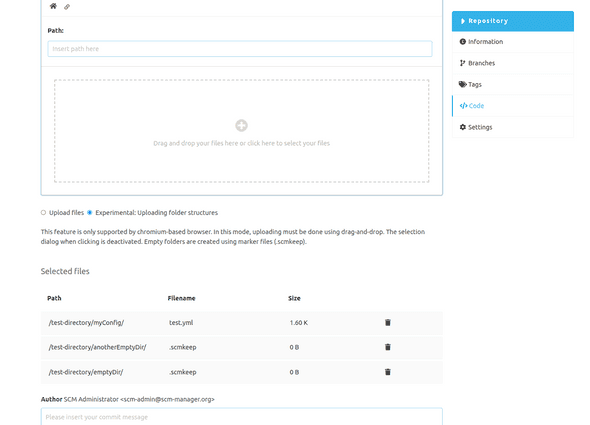The image size is (590, 425).
Task: Open the Repository navigation header
Action: tap(513, 21)
